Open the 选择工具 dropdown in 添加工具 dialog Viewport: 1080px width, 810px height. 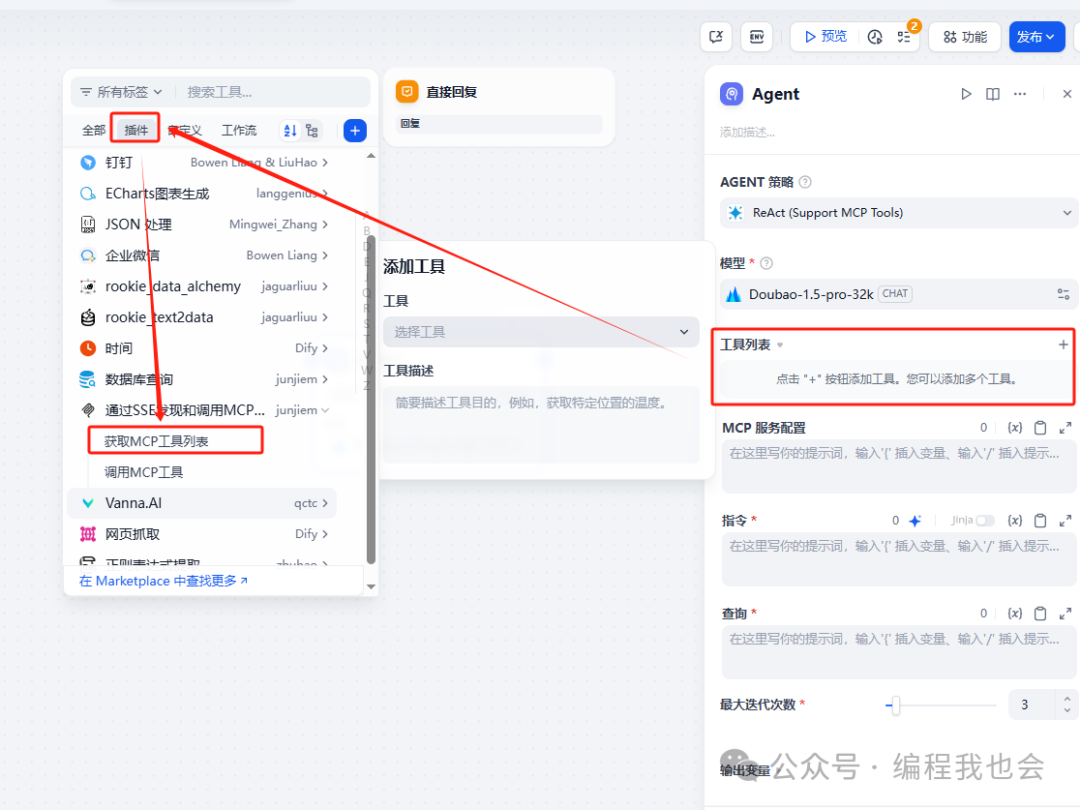[540, 331]
